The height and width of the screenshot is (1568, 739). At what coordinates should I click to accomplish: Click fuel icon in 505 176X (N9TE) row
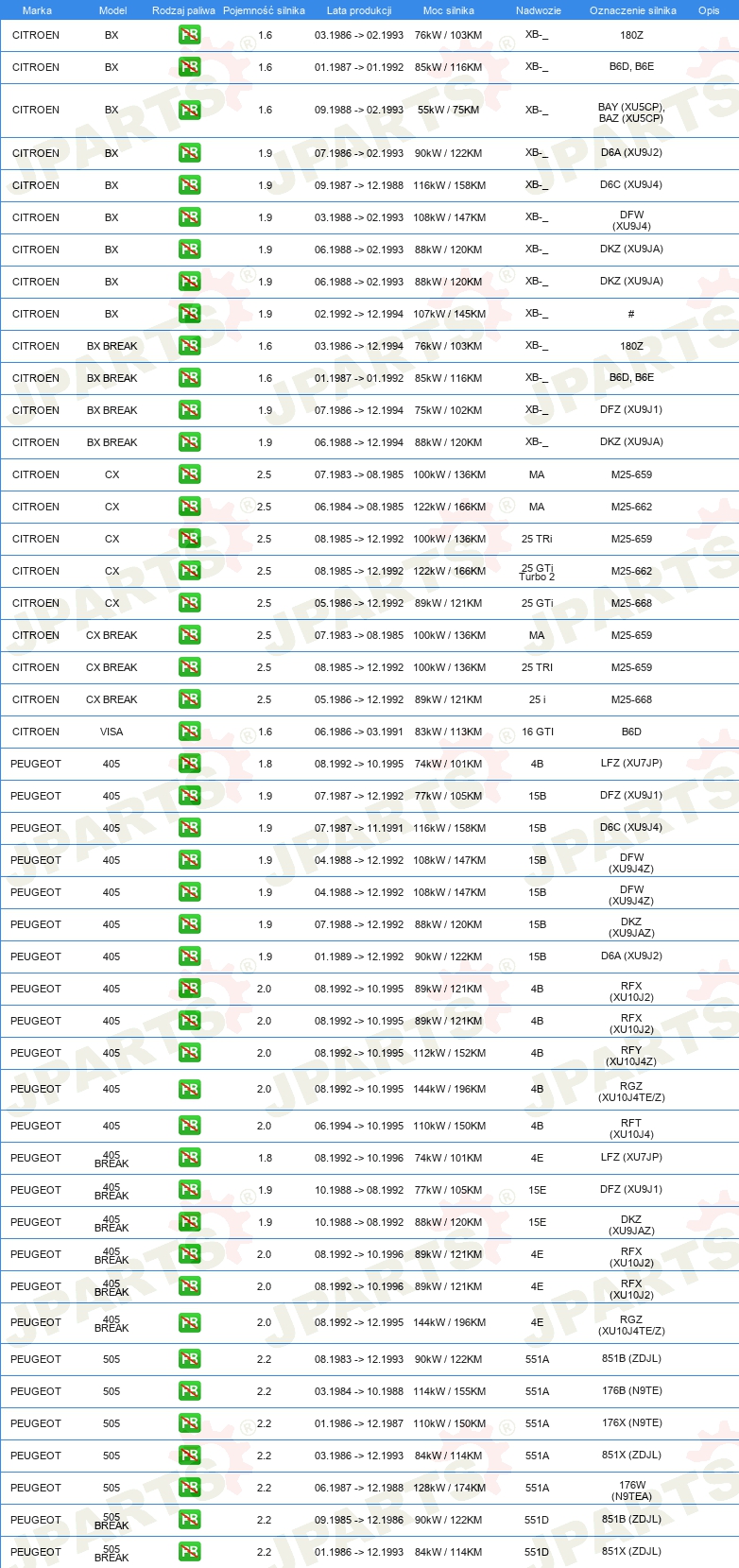pos(189,1423)
